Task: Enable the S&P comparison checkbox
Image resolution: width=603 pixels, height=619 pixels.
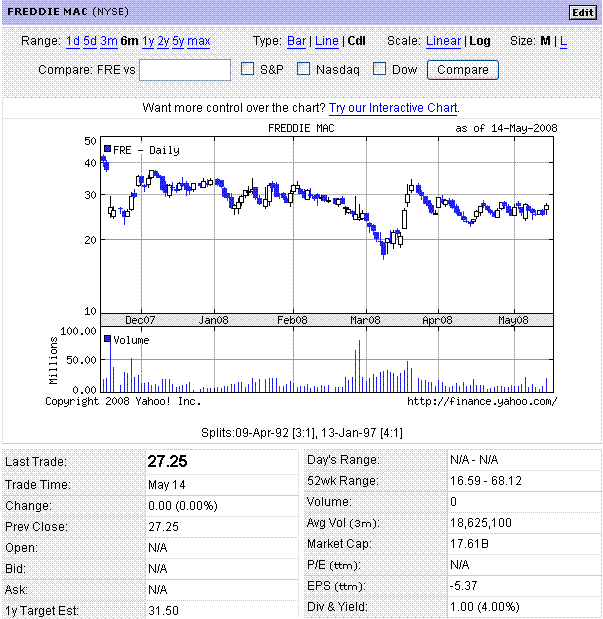Action: click(x=249, y=70)
